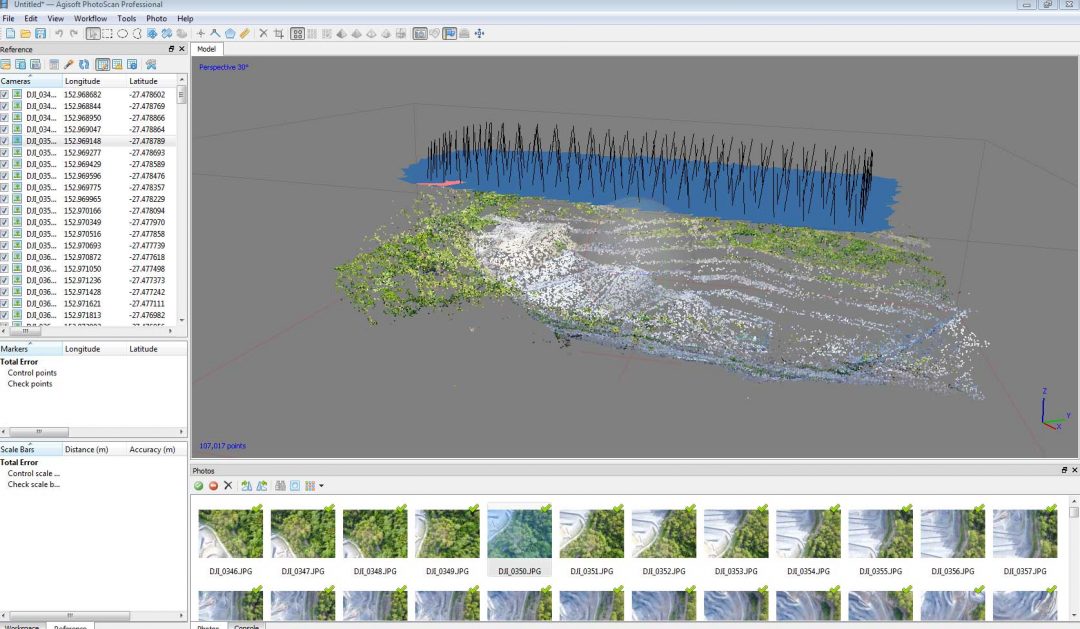Viewport: 1080px width, 629px height.
Task: Select the Rectangle Selection tool
Action: coord(106,33)
